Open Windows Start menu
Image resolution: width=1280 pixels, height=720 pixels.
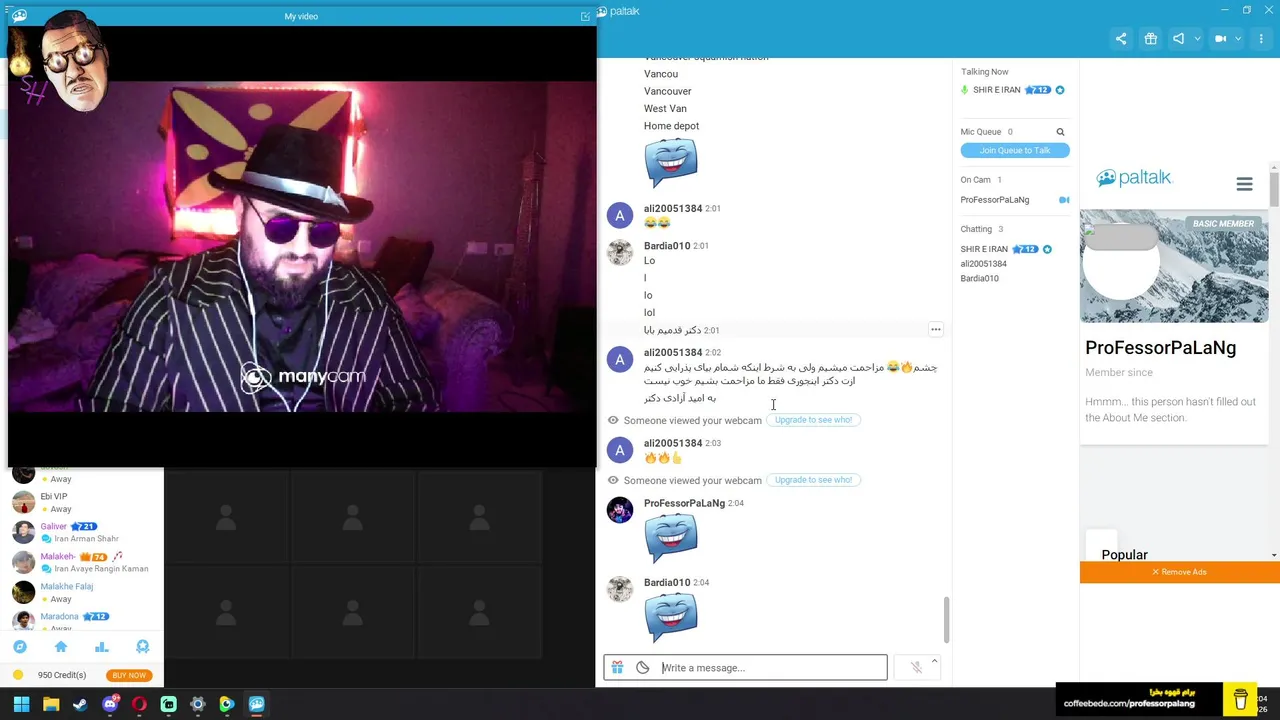pyautogui.click(x=21, y=704)
